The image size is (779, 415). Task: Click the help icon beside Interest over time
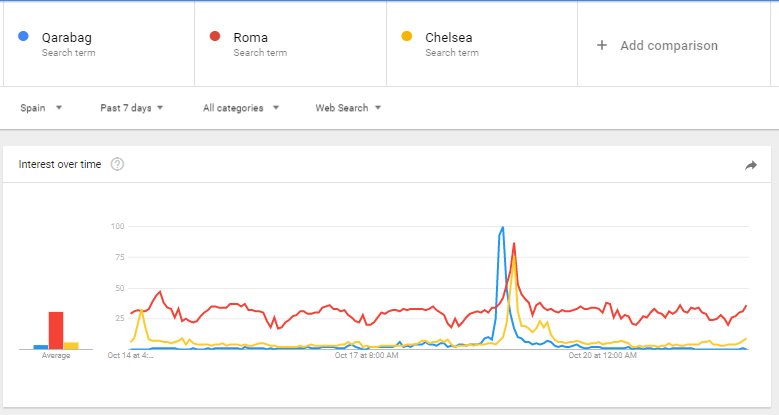click(x=117, y=164)
